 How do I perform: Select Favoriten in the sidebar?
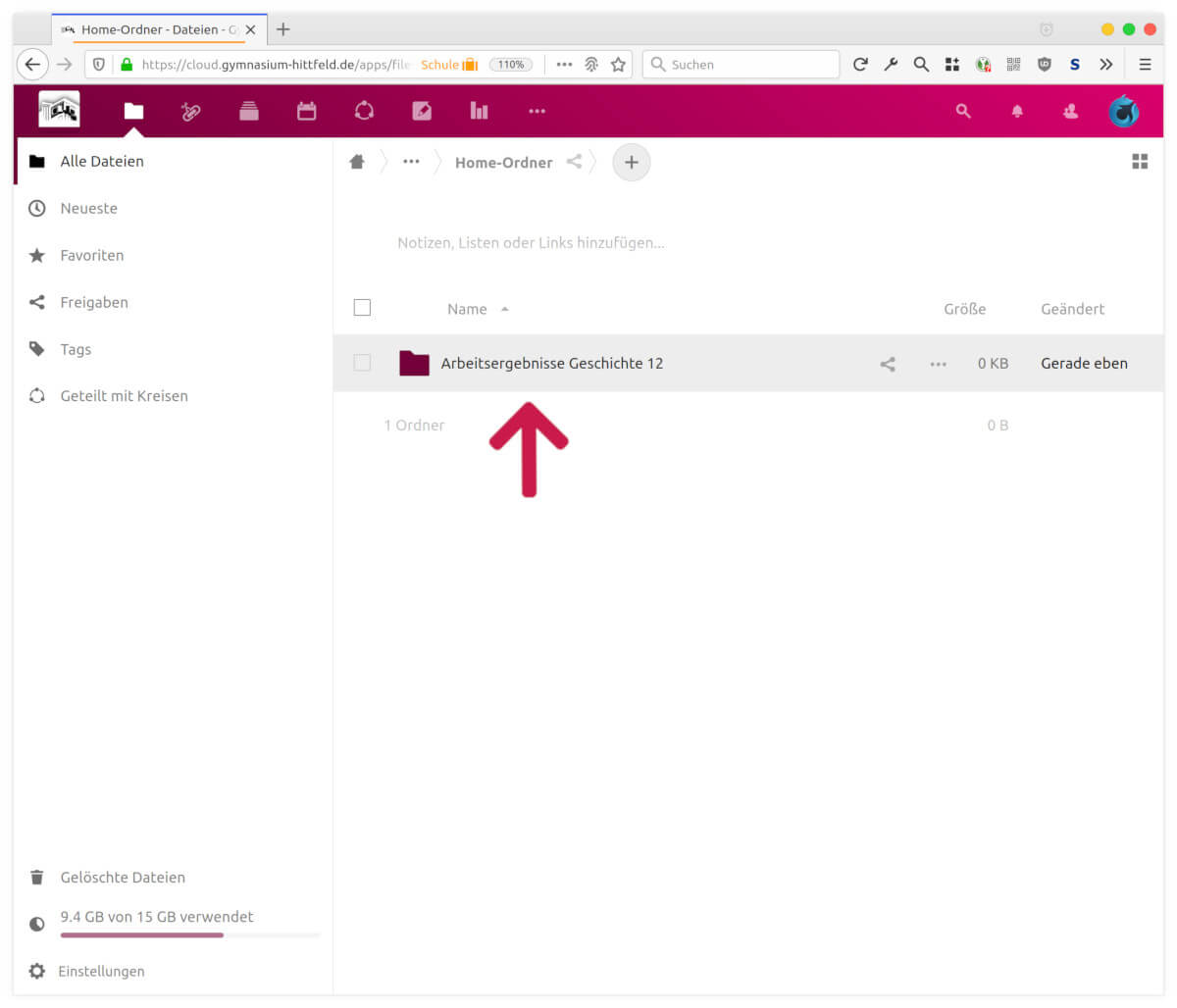pyautogui.click(x=91, y=256)
